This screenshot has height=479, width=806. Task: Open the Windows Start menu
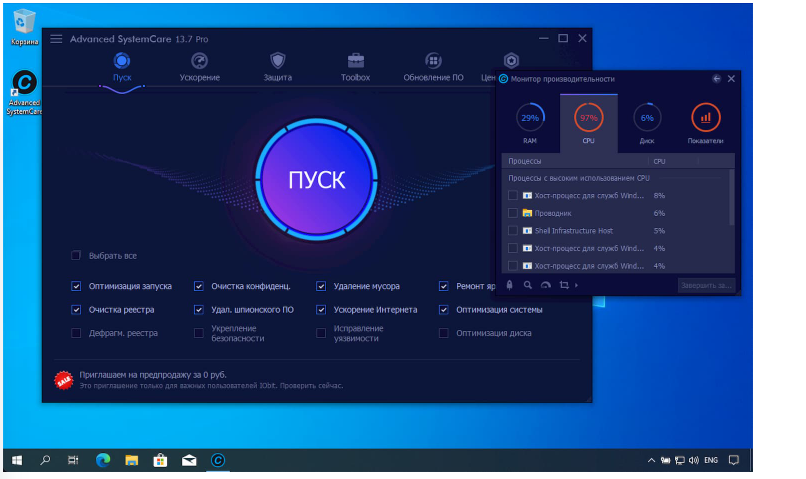[17, 460]
